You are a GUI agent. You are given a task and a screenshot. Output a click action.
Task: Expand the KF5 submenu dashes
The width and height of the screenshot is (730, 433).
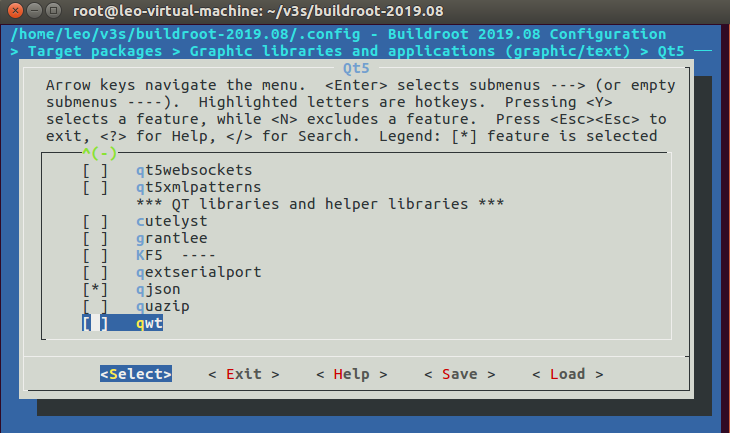coord(198,256)
